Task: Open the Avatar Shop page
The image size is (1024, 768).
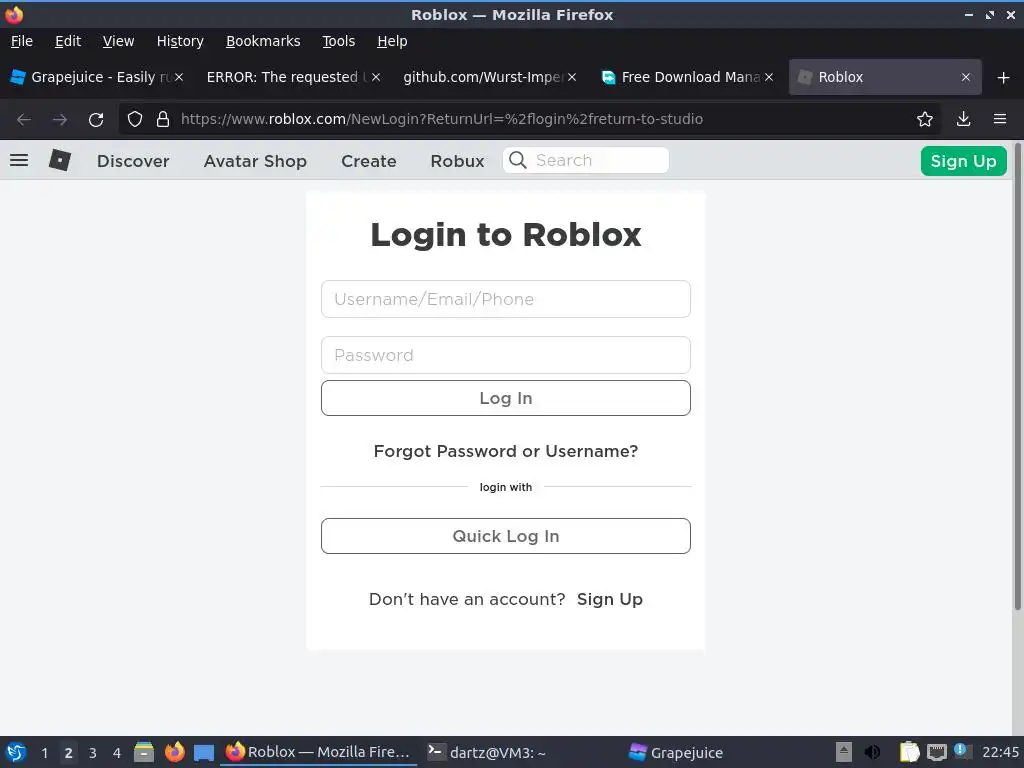Action: pos(255,161)
